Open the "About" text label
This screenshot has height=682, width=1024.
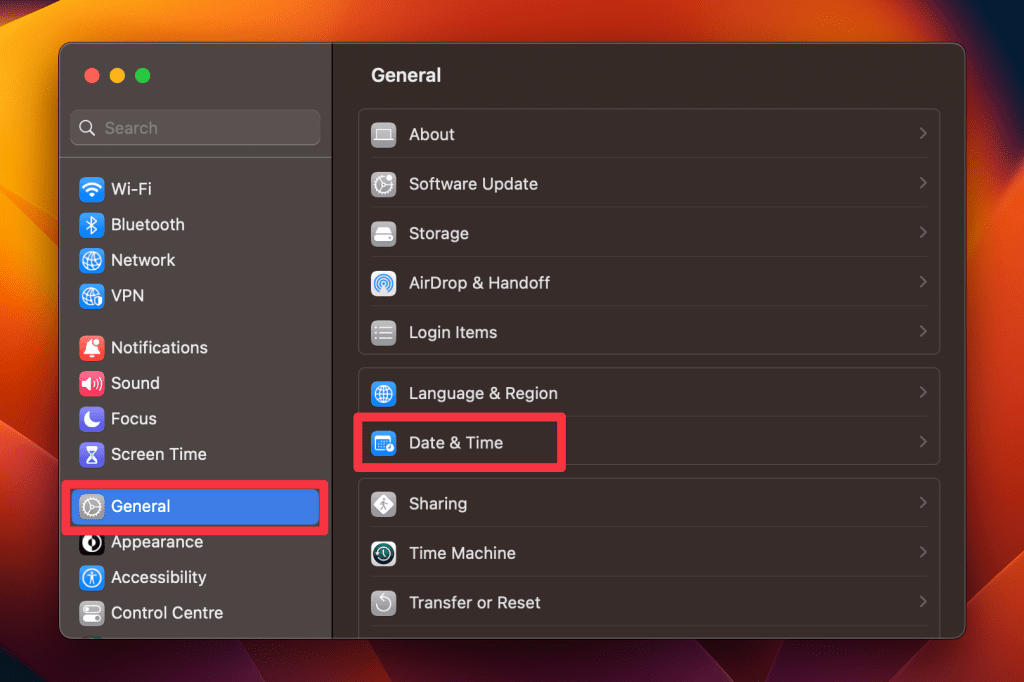(432, 135)
